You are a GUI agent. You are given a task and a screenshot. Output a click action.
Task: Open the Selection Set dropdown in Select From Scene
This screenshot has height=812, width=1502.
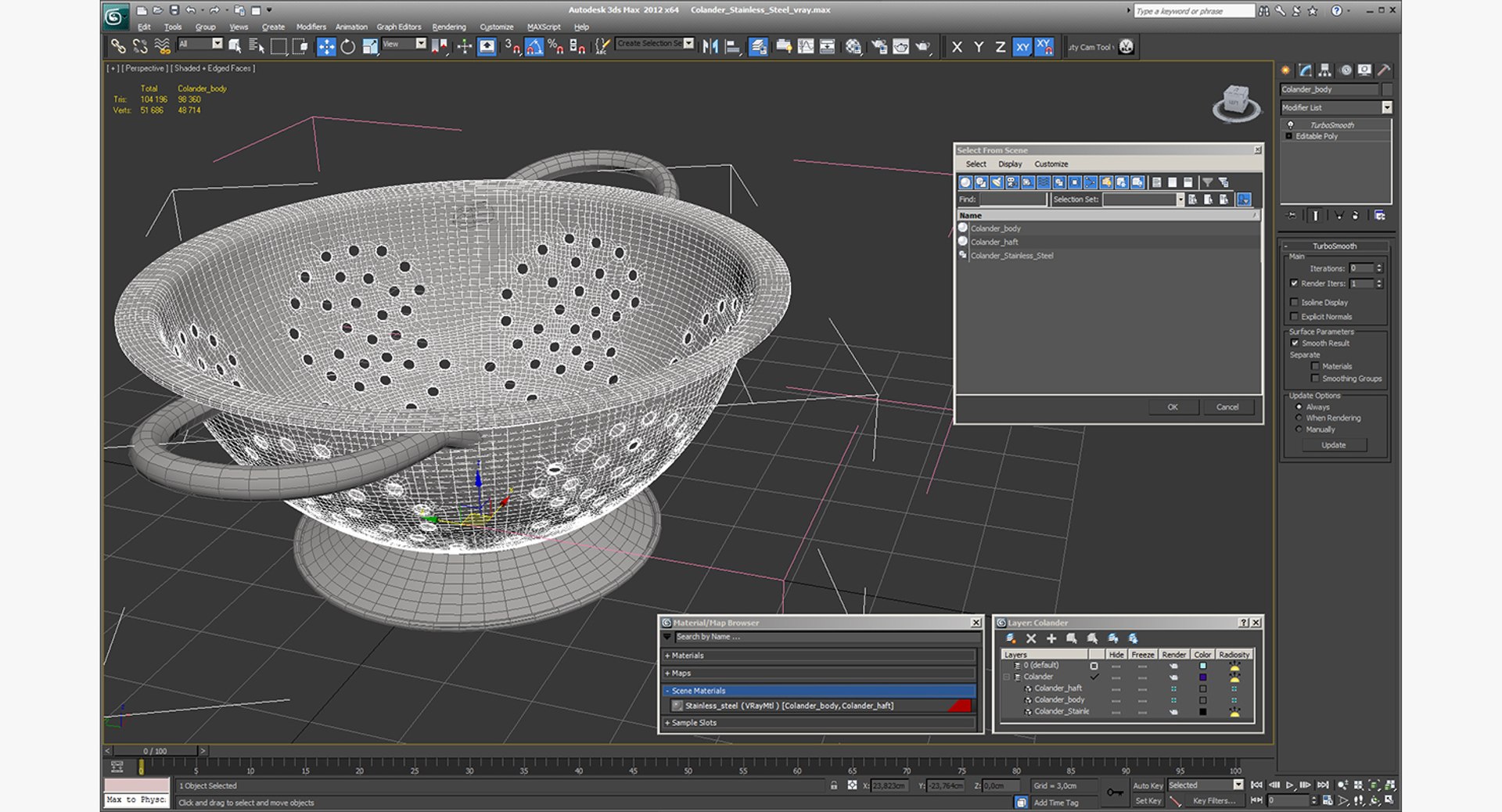[1180, 199]
